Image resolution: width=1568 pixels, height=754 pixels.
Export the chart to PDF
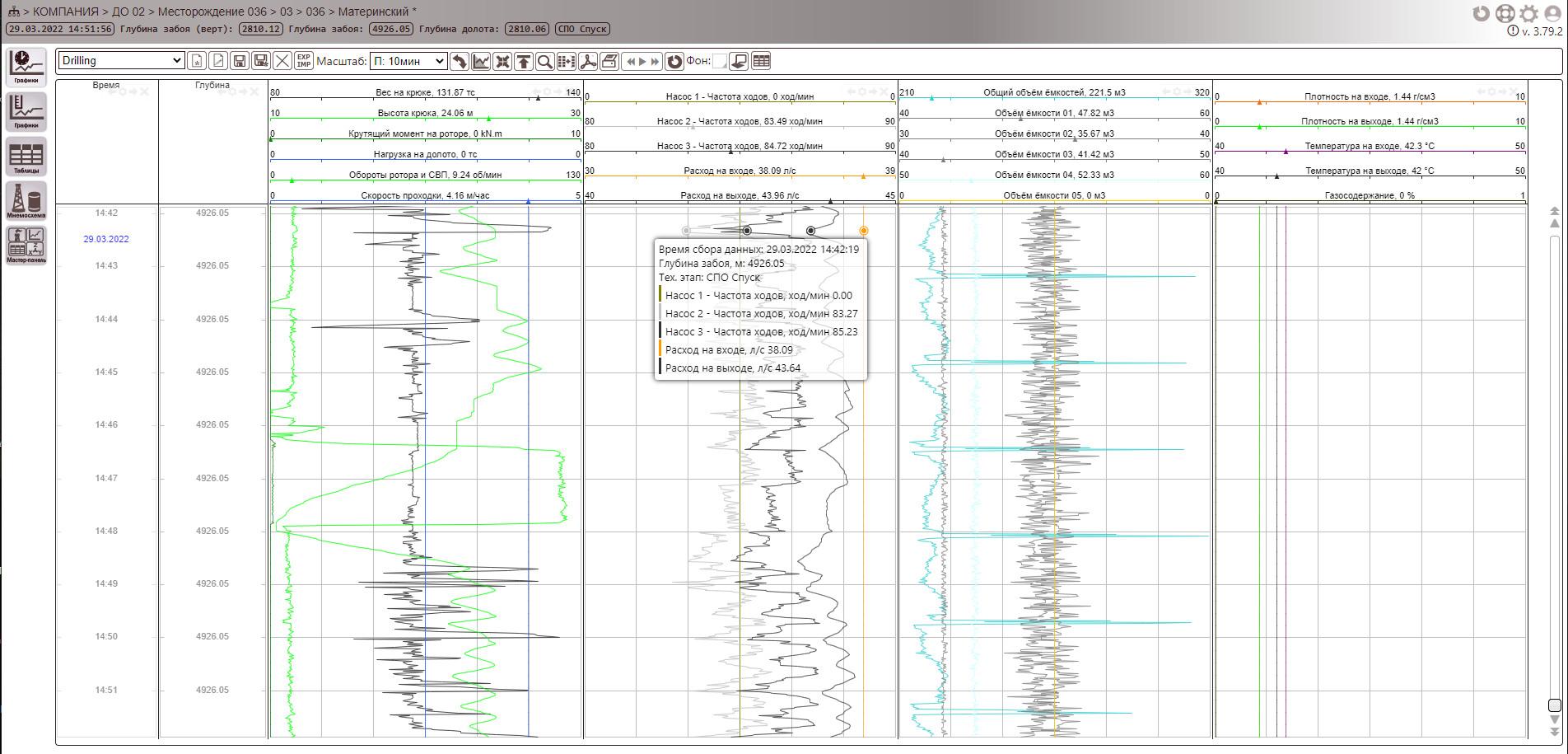point(588,61)
